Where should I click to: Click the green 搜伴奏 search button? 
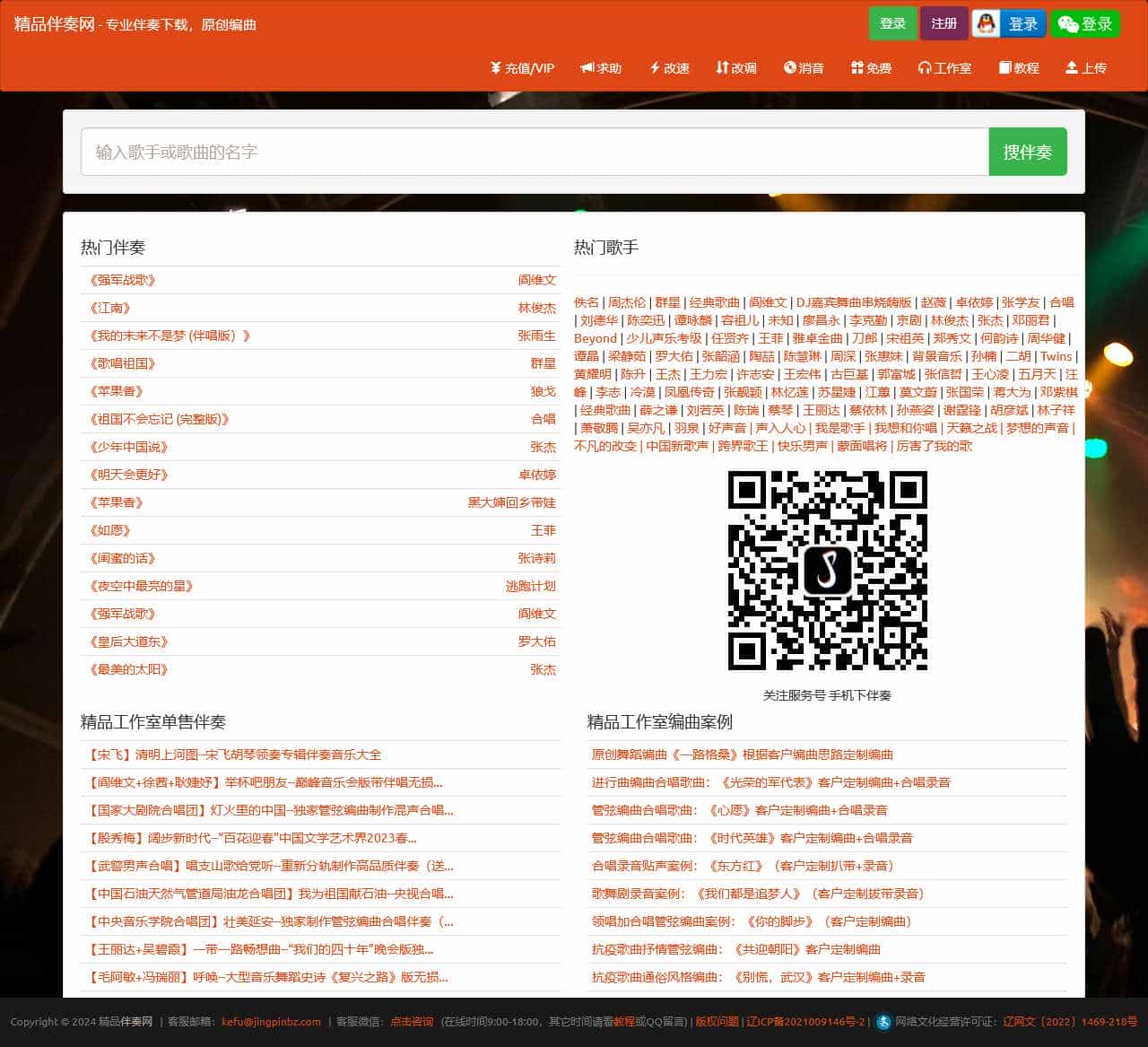[x=1027, y=153]
